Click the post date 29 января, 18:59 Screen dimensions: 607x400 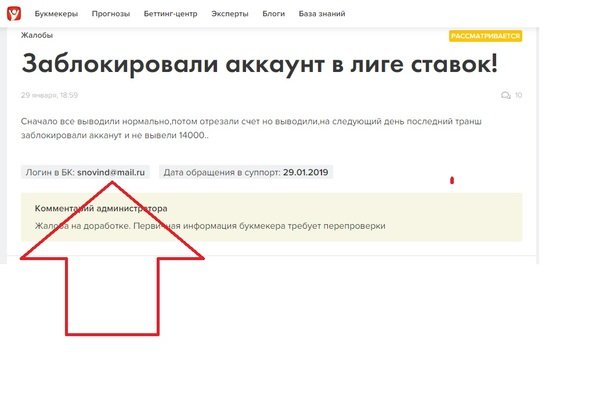50,95
